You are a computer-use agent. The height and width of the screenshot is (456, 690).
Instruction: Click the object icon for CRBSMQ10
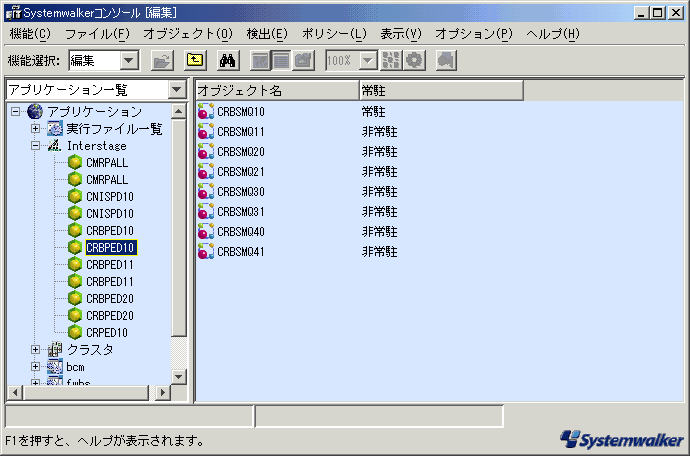click(x=206, y=111)
